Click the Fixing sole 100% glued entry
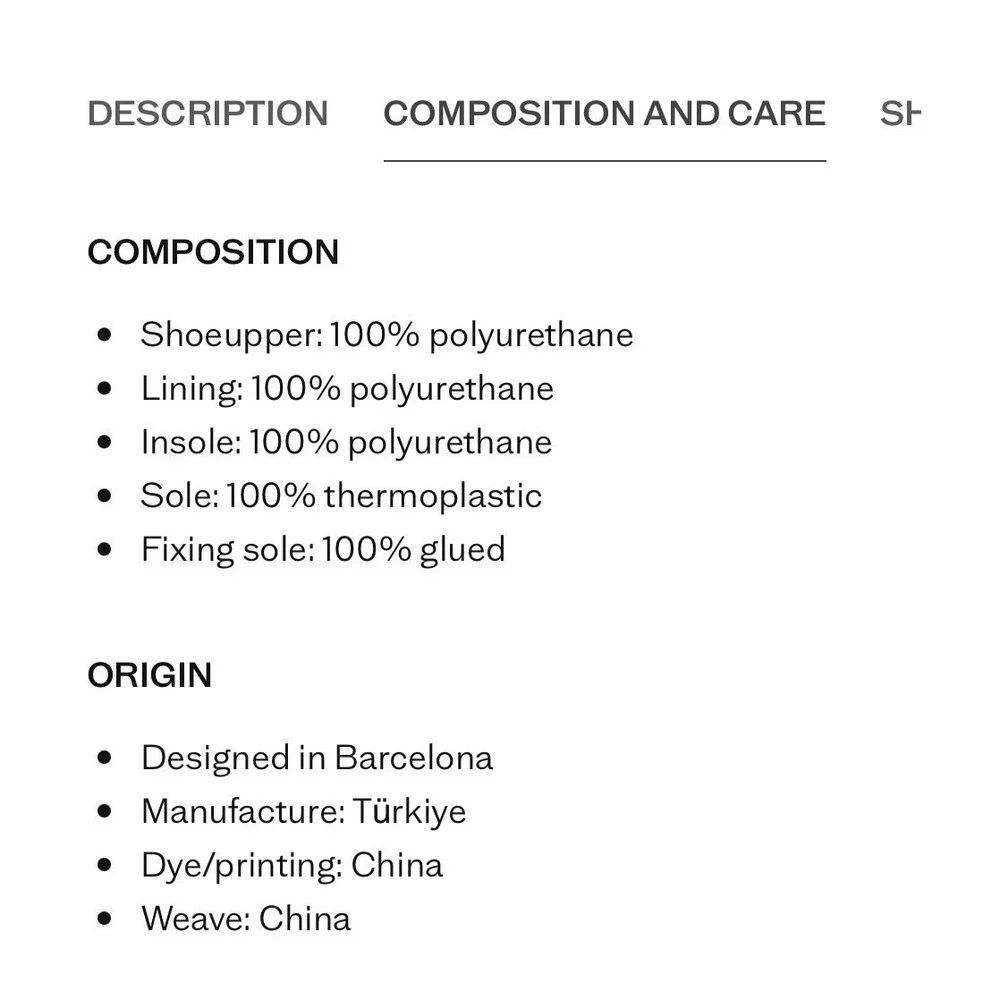1000x1000 pixels. pyautogui.click(x=323, y=550)
